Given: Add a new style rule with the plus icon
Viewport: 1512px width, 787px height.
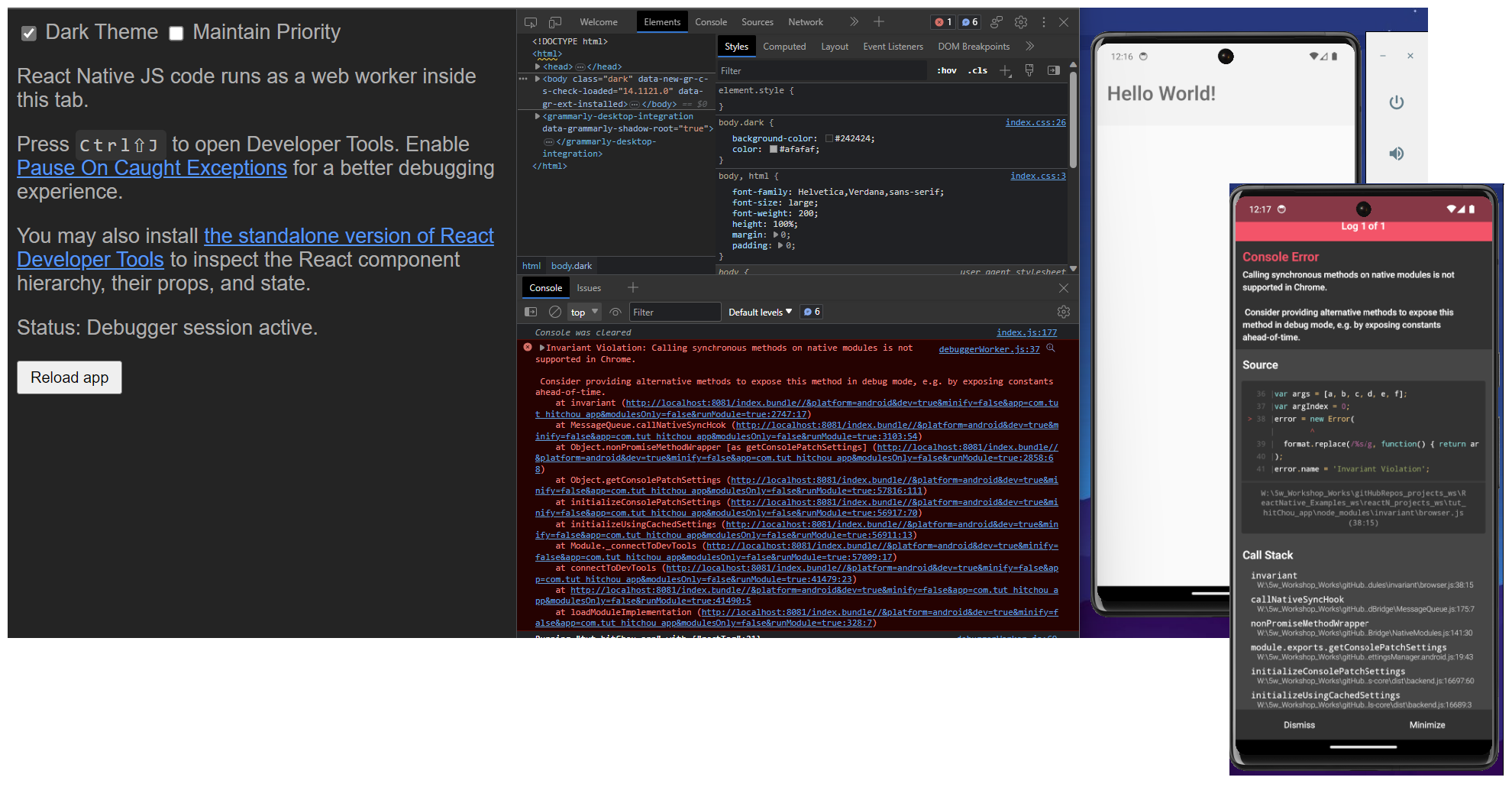Looking at the screenshot, I should [x=1005, y=70].
